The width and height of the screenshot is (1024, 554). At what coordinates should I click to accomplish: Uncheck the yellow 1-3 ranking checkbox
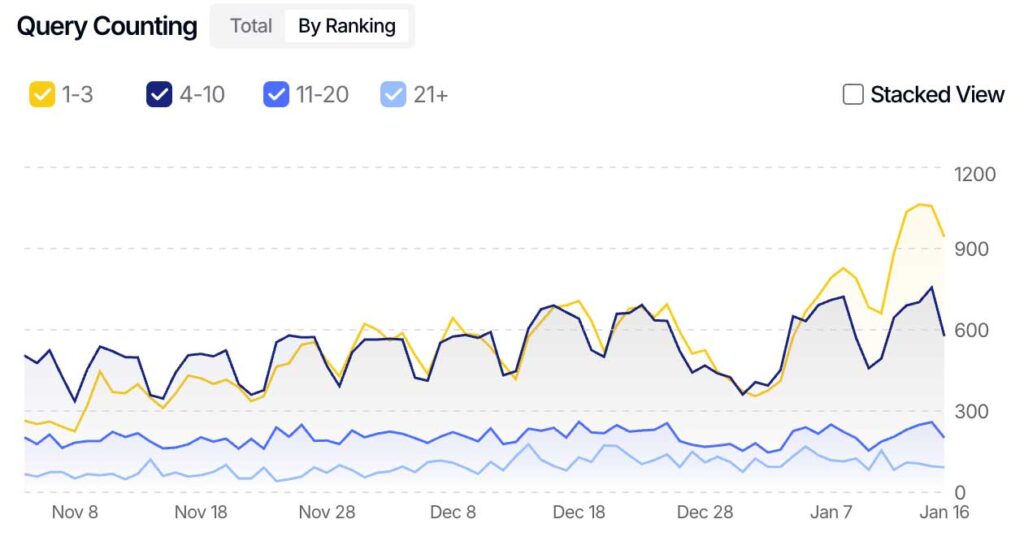coord(42,95)
